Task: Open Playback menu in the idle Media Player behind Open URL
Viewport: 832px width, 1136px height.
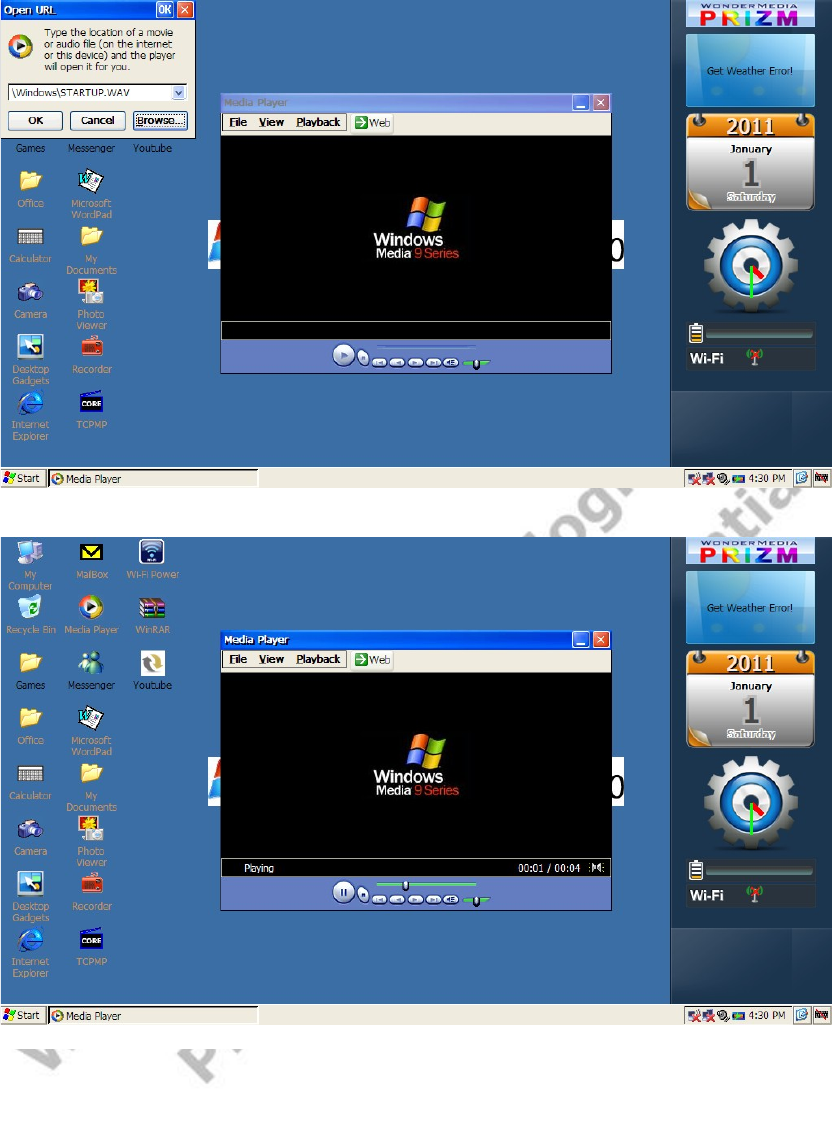Action: [317, 122]
